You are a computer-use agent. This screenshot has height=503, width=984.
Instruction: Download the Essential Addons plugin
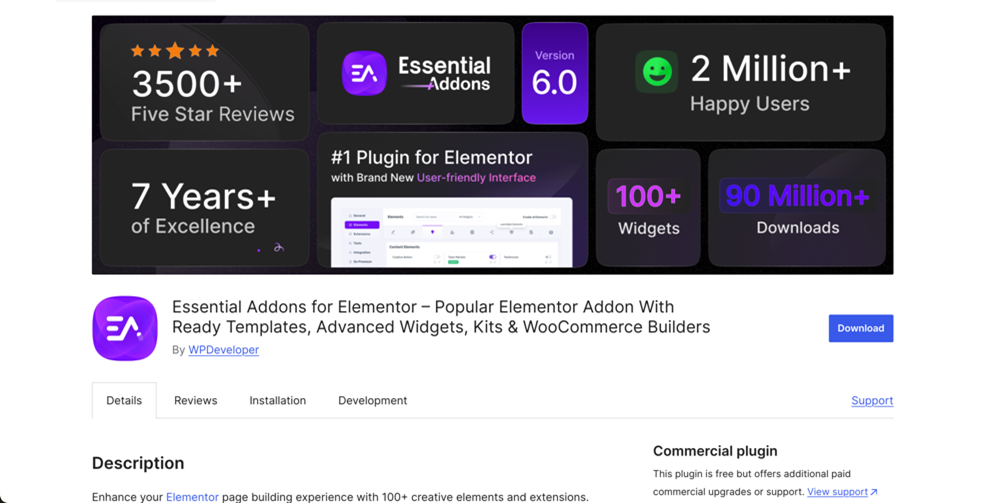pos(860,328)
